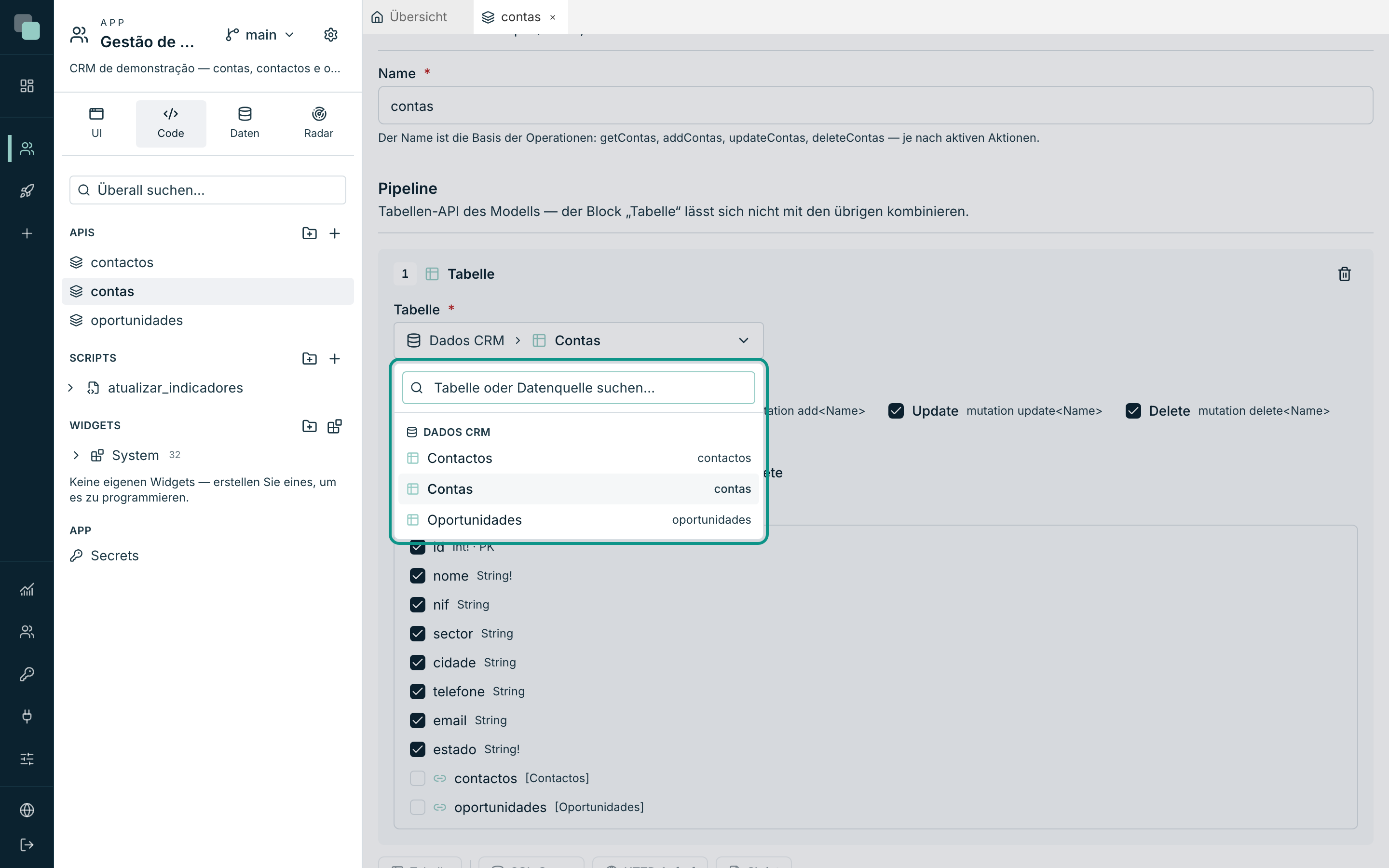Delete the Tabelle pipeline block
The height and width of the screenshot is (868, 1389).
tap(1344, 274)
